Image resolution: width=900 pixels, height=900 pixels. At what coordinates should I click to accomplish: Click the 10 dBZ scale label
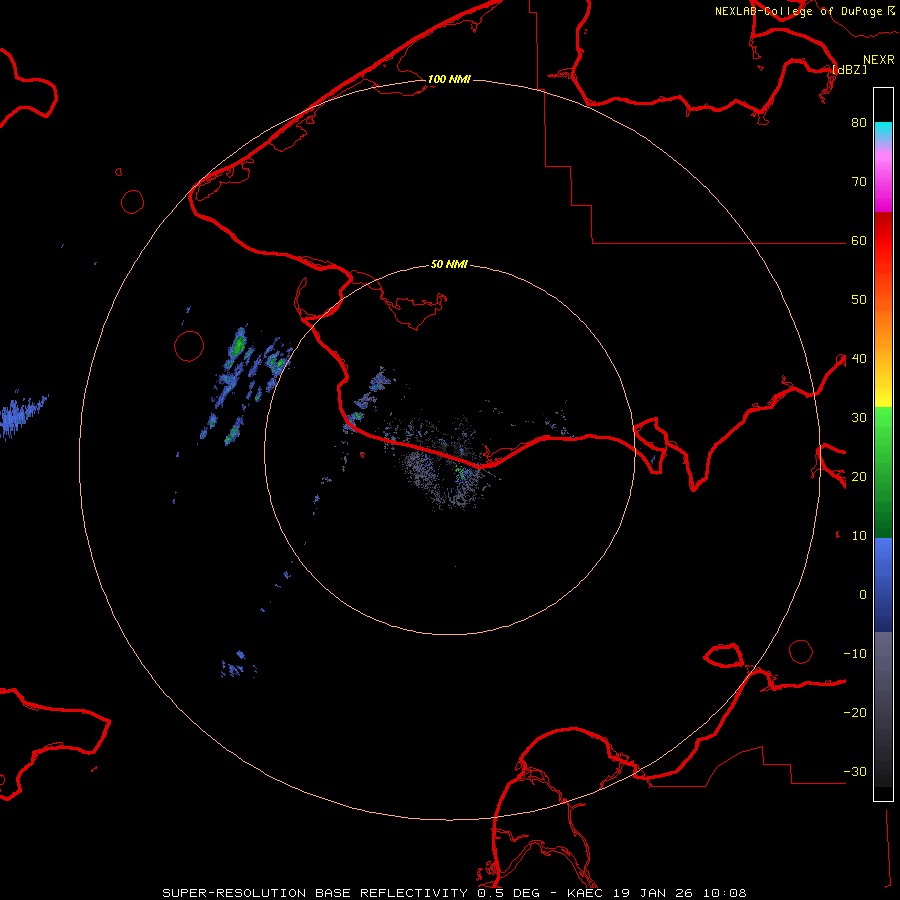[x=859, y=536]
